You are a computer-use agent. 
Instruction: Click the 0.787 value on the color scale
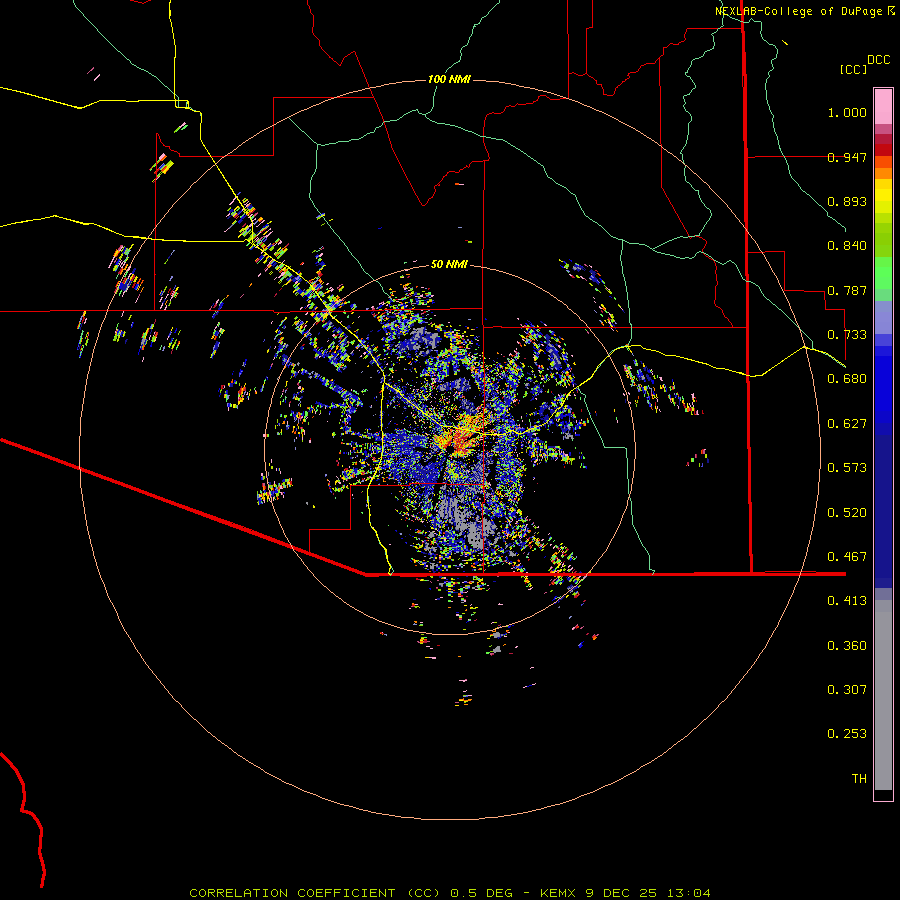847,290
